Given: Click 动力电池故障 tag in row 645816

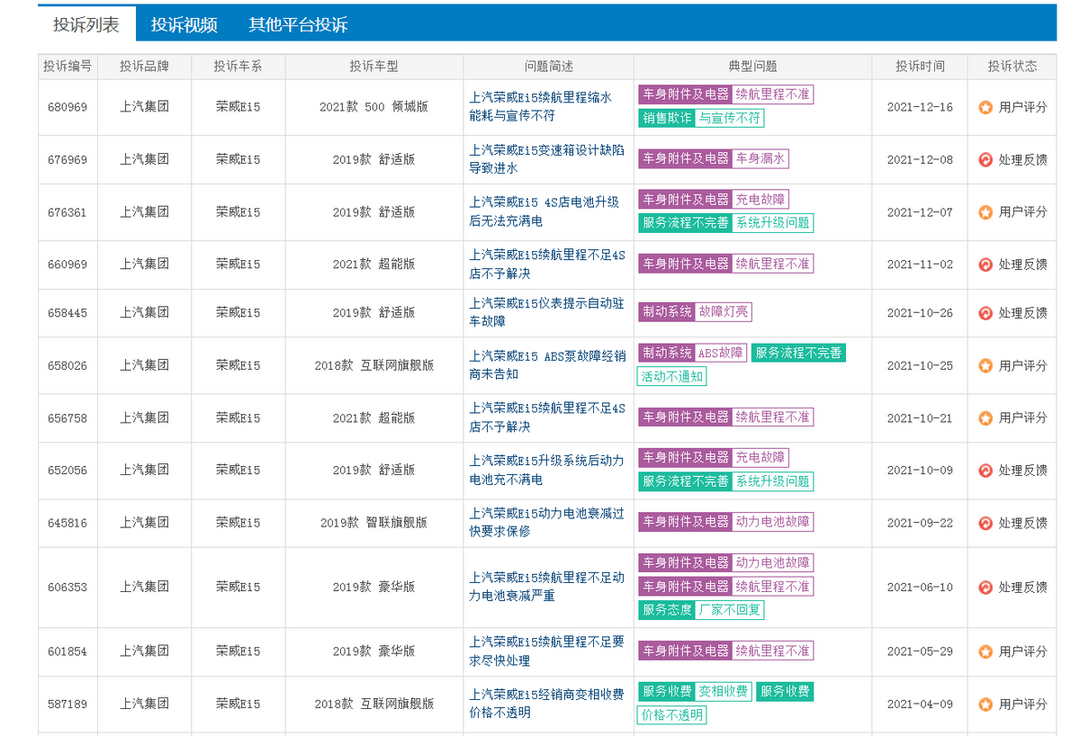Looking at the screenshot, I should pos(773,522).
